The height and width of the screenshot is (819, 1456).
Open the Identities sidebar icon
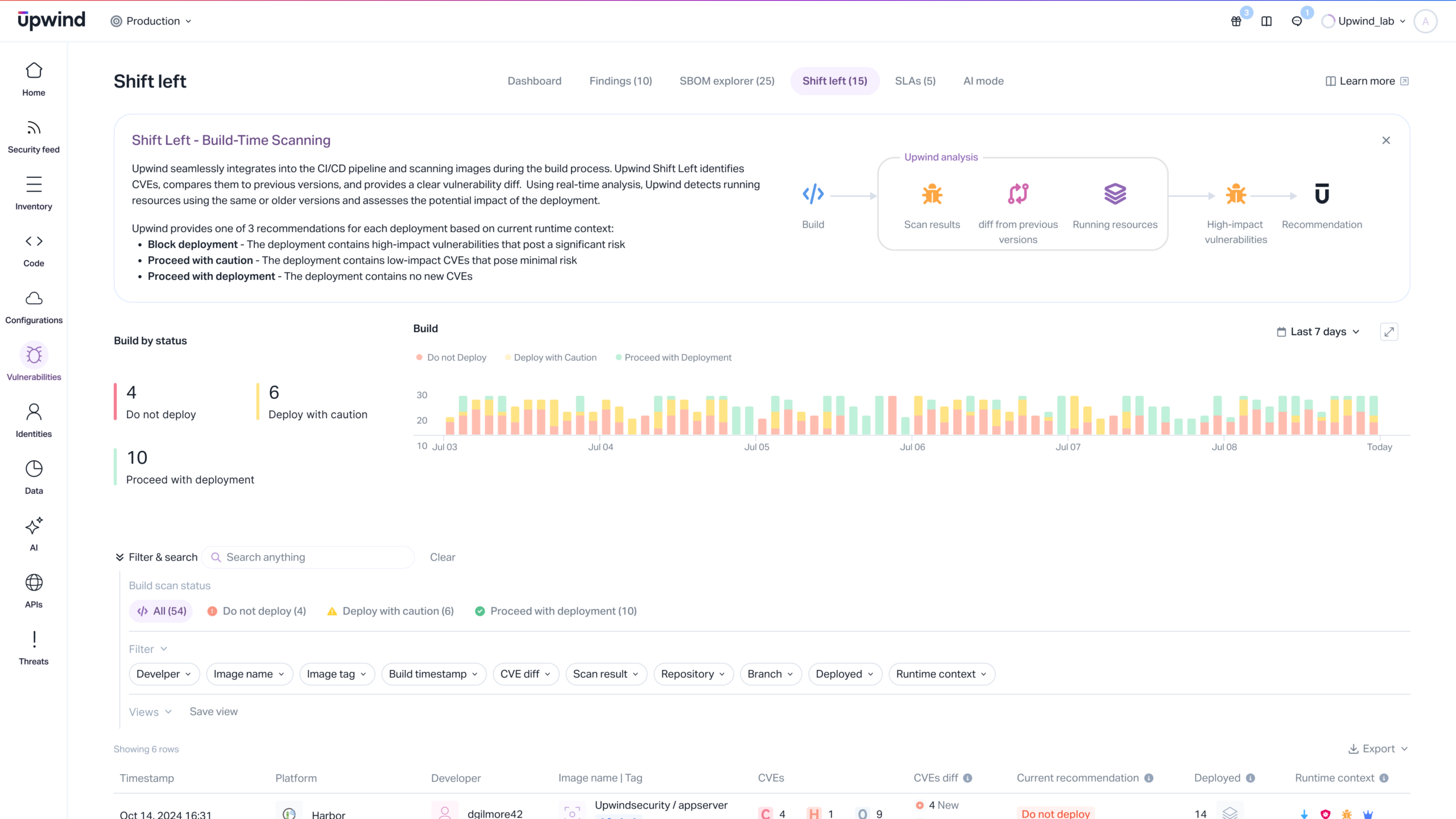[34, 412]
